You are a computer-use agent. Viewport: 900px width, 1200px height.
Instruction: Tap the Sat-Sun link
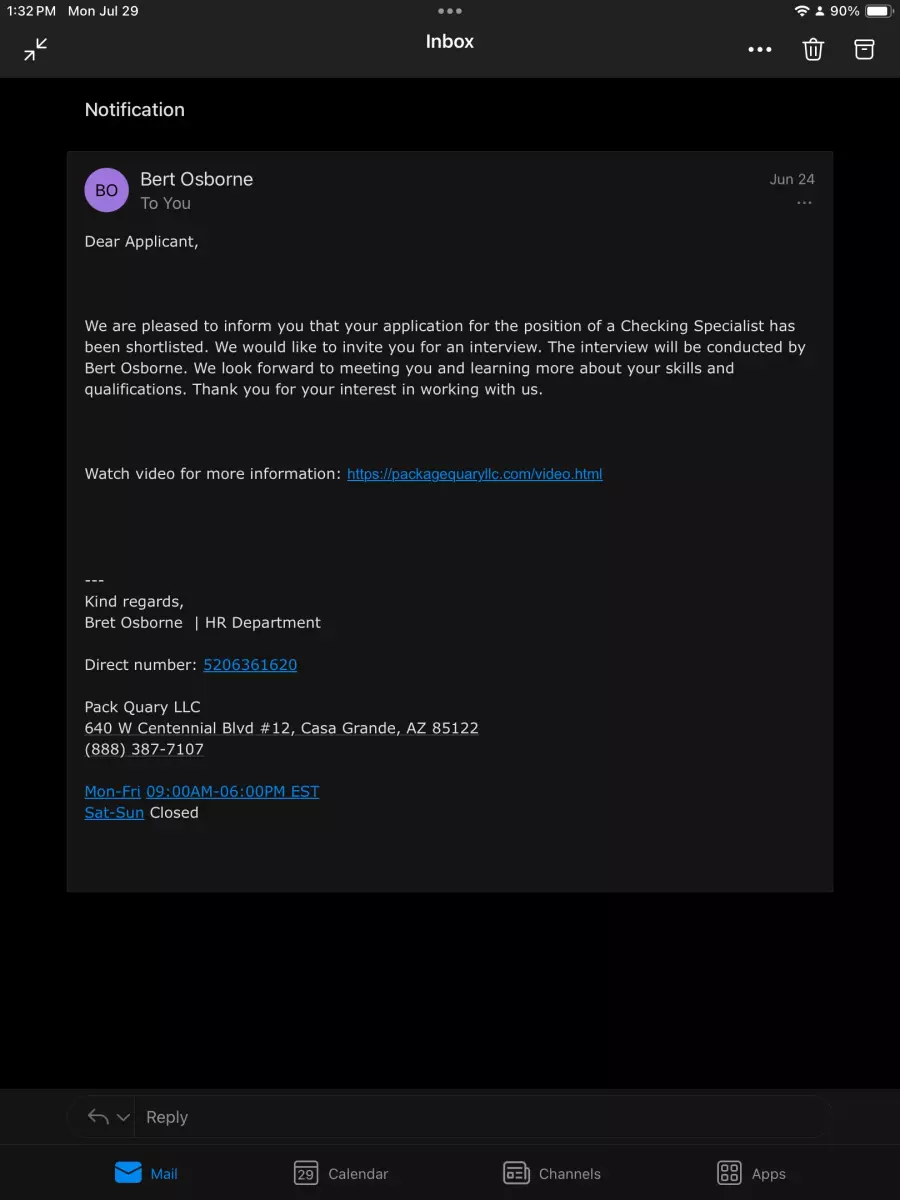coord(114,813)
